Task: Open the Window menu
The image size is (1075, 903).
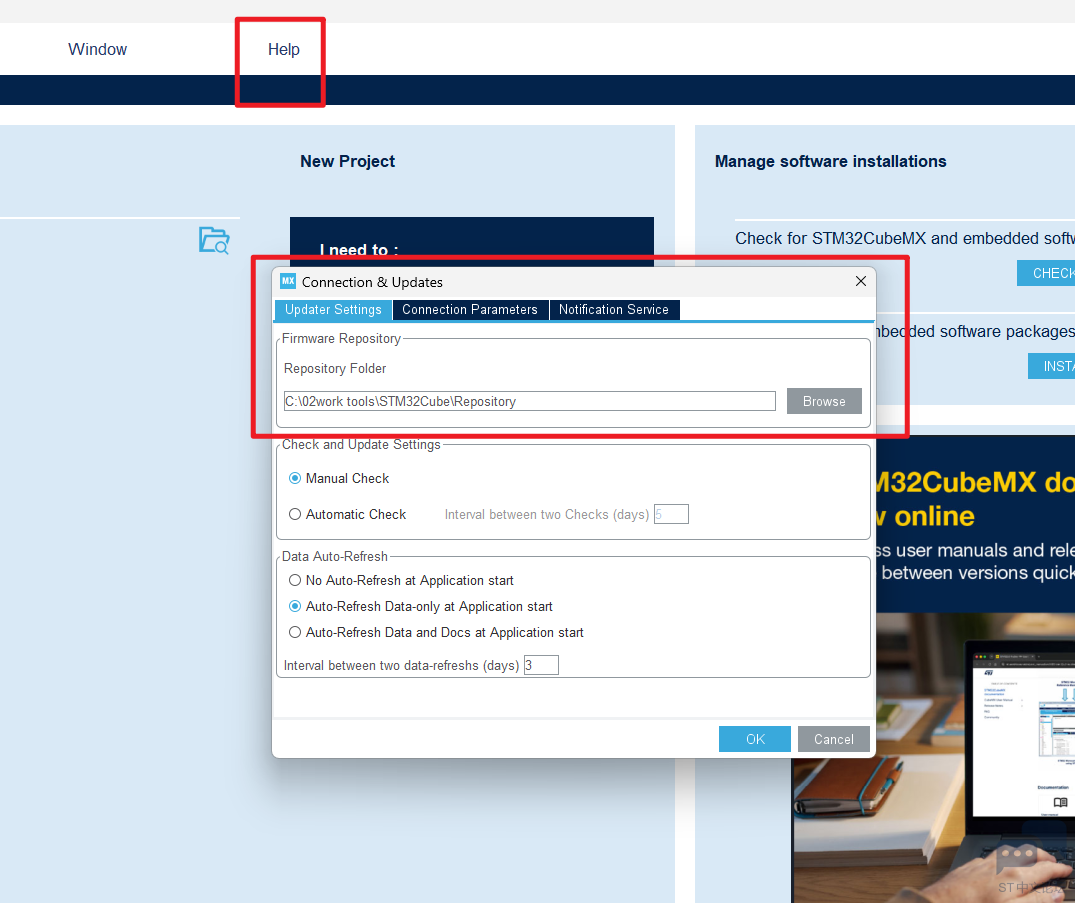Action: coord(97,49)
